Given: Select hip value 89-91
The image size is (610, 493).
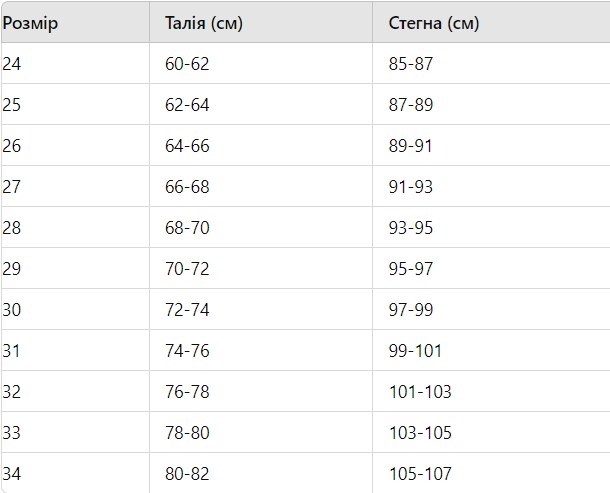Looking at the screenshot, I should [410, 146].
